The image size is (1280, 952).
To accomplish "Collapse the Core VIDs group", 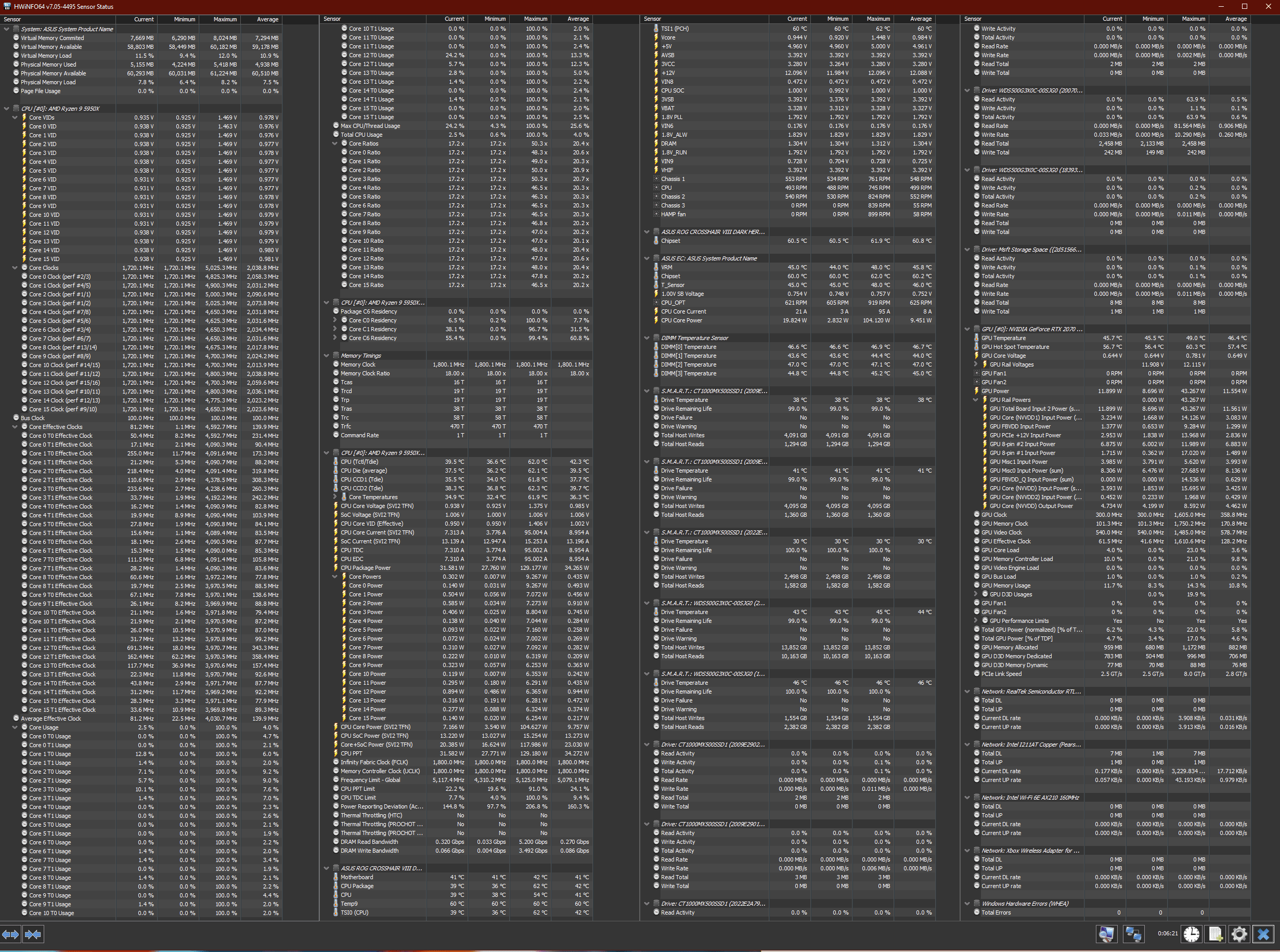I will pos(15,118).
